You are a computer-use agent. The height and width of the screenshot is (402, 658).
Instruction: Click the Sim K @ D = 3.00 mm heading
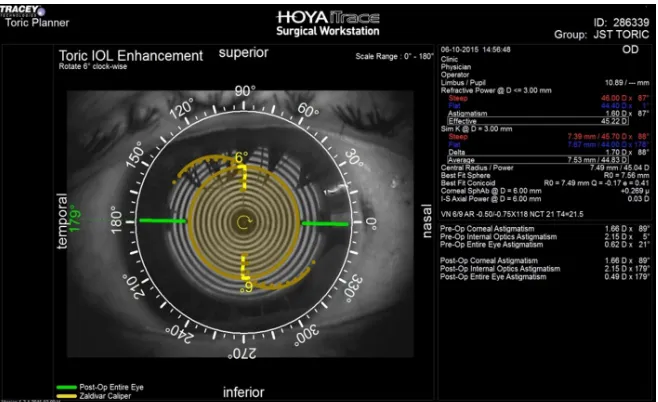coord(476,129)
